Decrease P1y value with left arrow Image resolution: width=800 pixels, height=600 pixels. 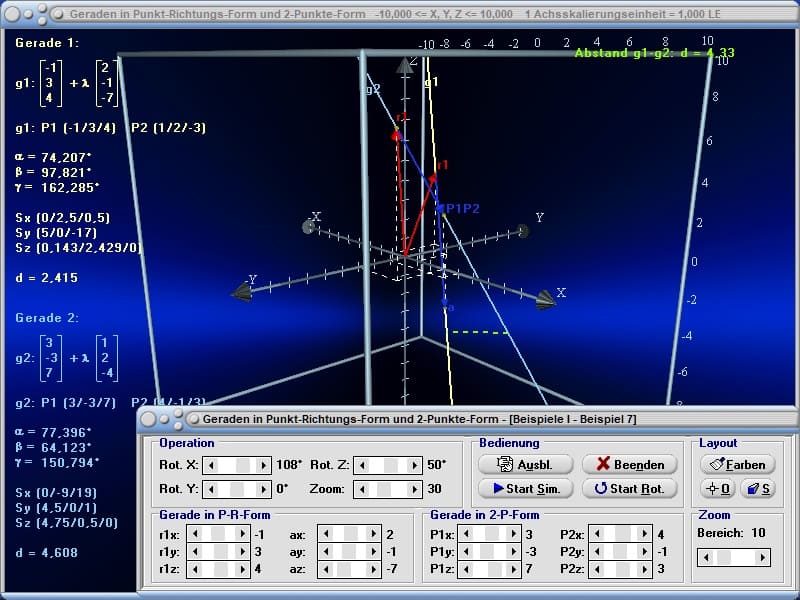coord(466,552)
